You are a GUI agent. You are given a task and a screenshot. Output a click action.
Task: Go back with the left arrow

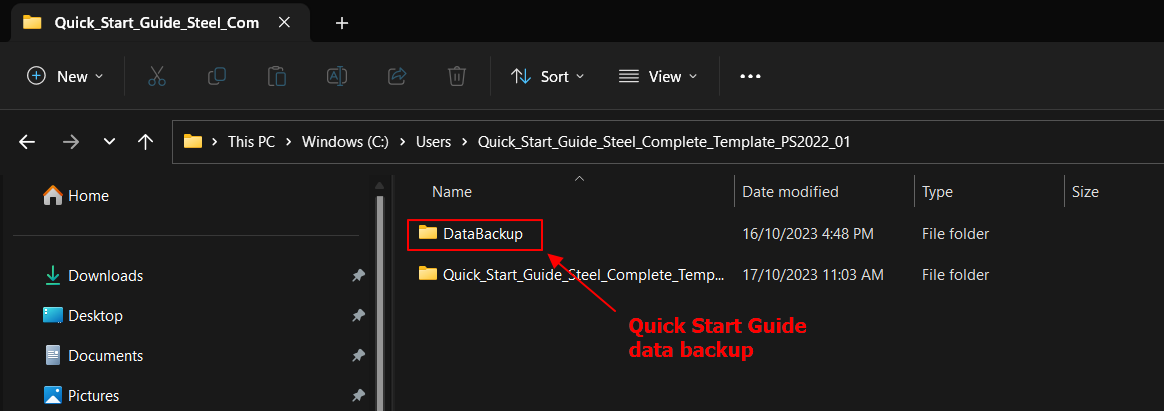pos(27,142)
